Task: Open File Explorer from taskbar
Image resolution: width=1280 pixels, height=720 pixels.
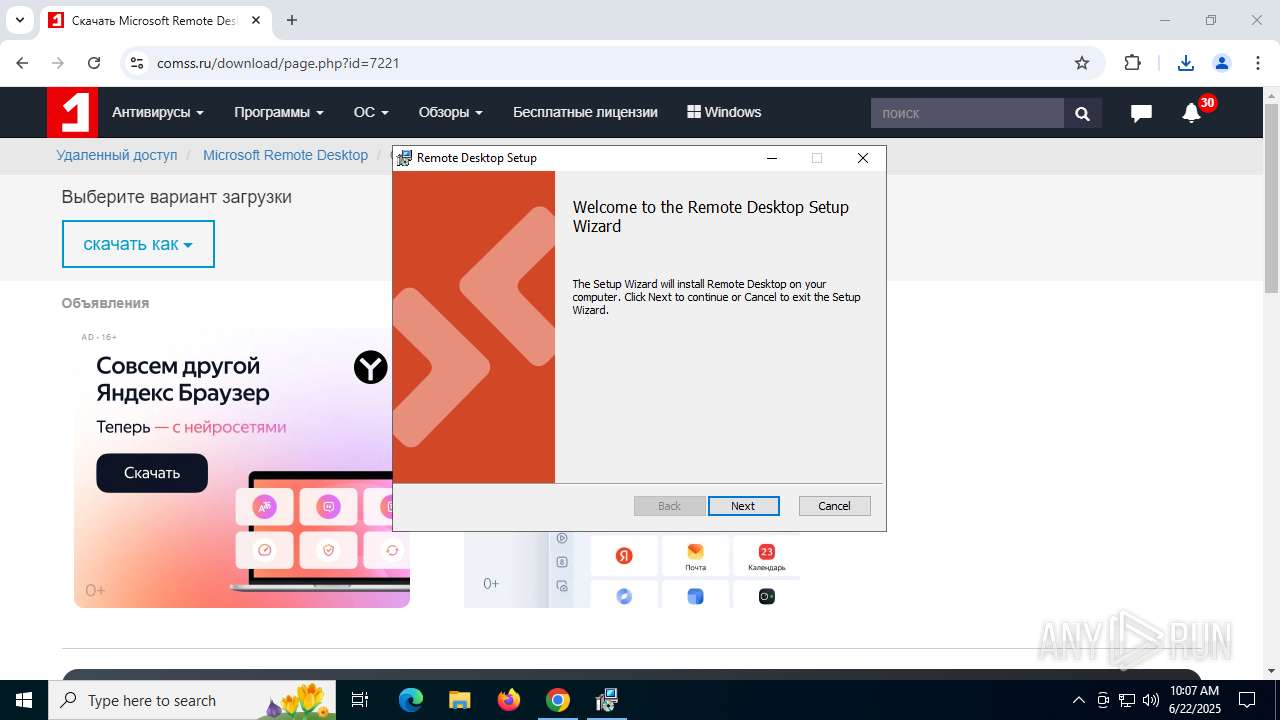Action: [x=459, y=700]
